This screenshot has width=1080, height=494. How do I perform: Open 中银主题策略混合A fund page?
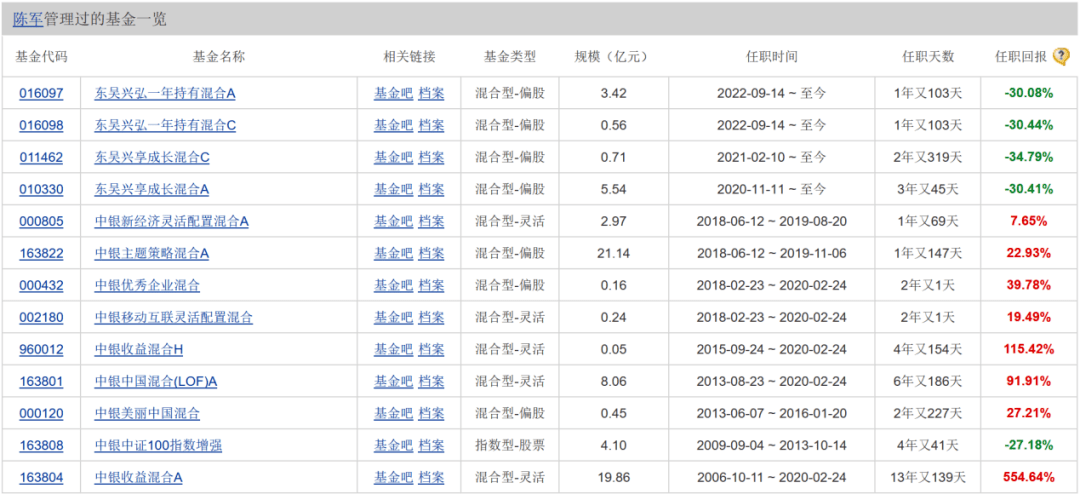(152, 253)
